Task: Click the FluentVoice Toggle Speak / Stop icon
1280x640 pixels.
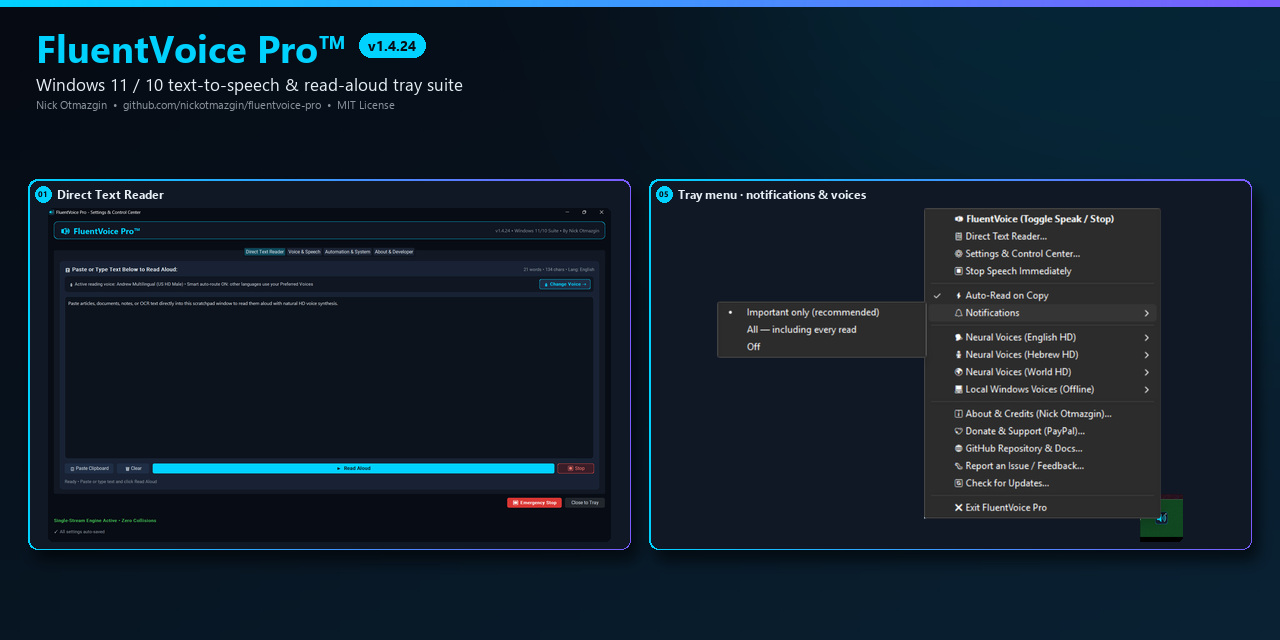Action: 959,219
